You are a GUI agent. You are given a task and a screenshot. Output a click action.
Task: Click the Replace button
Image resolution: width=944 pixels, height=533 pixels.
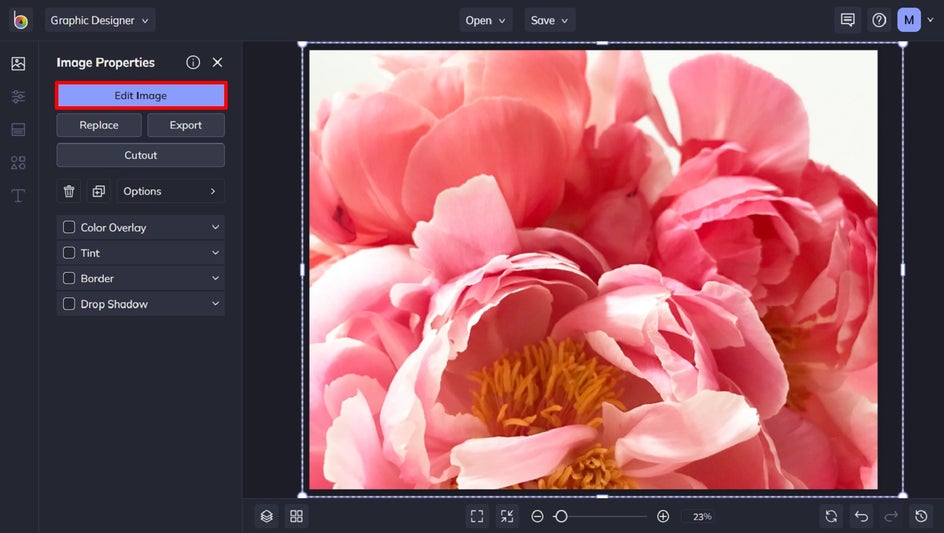[x=99, y=125]
